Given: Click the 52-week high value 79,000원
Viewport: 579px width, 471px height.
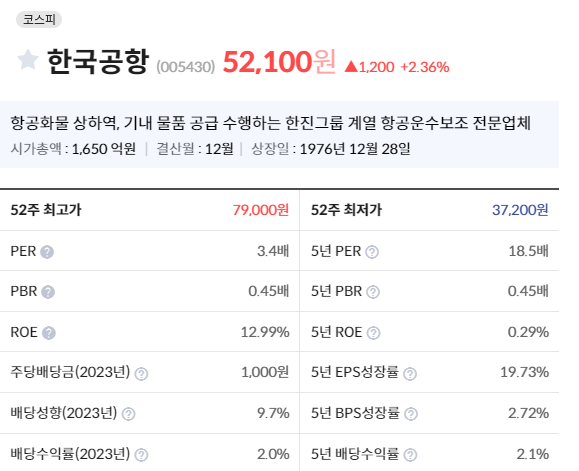Looking at the screenshot, I should click(261, 210).
